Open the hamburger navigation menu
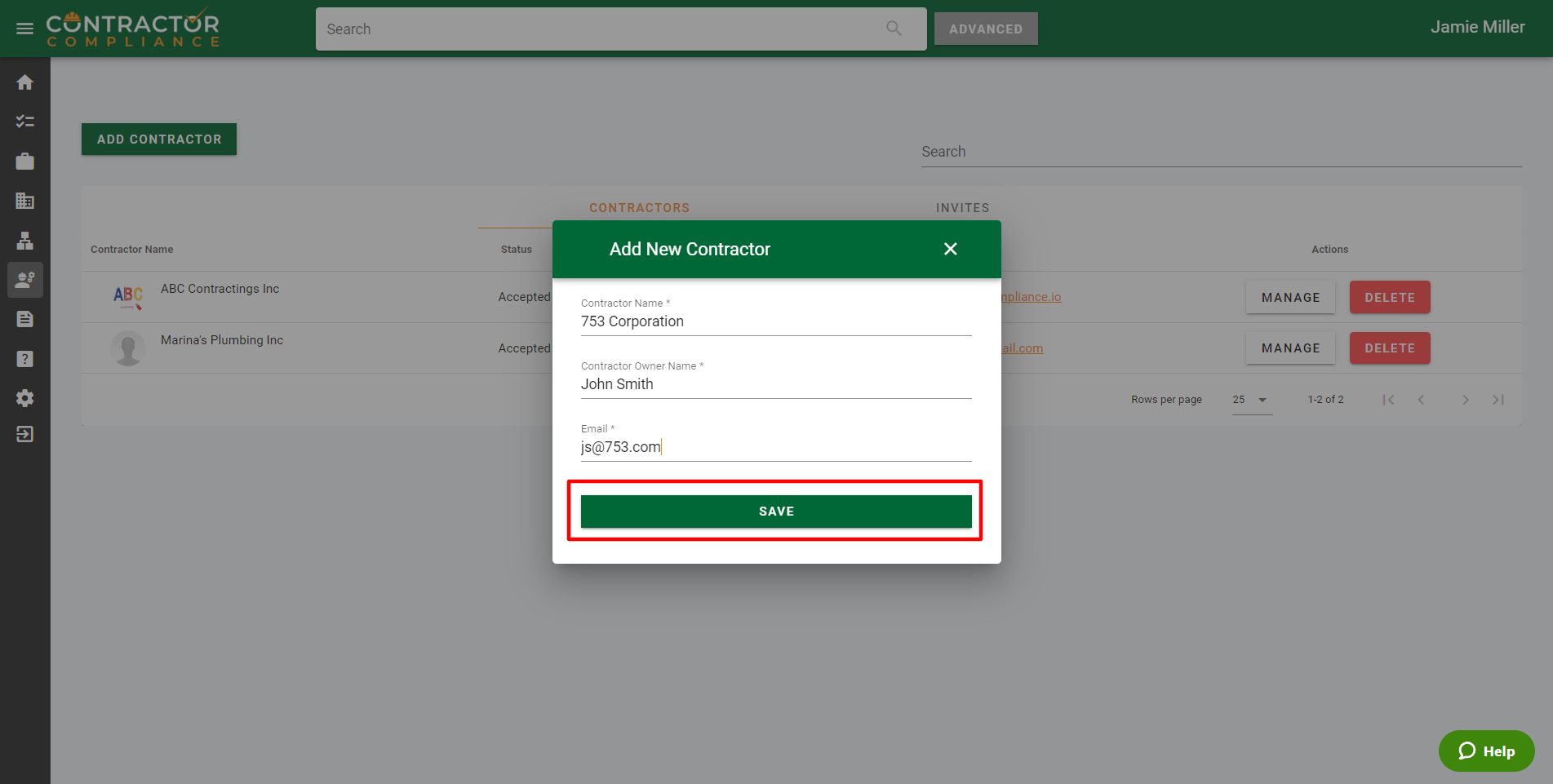This screenshot has width=1553, height=784. point(24,29)
